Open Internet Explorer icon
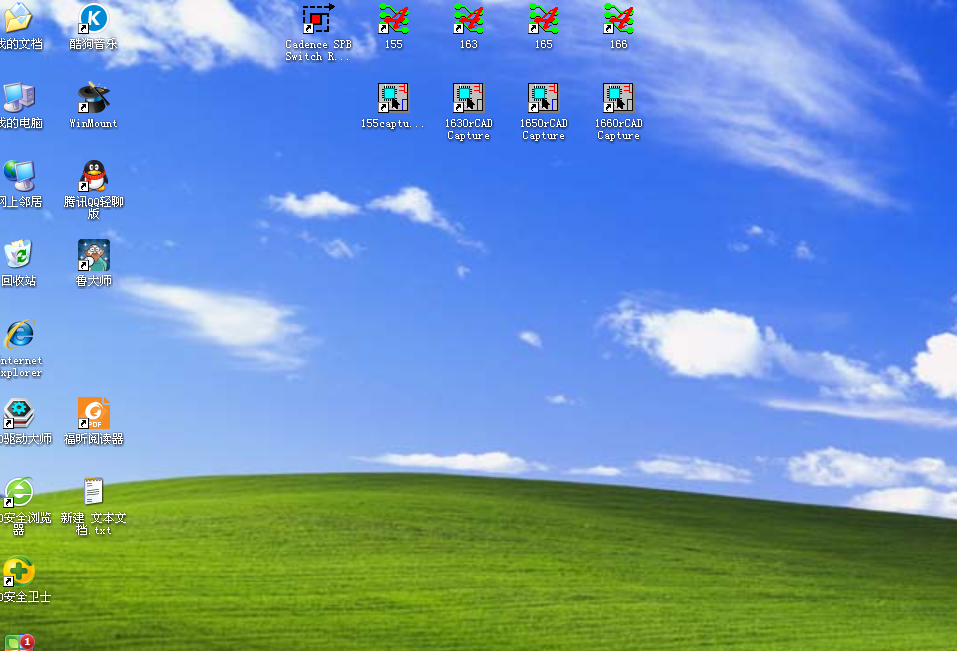The image size is (957, 651). coord(19,334)
